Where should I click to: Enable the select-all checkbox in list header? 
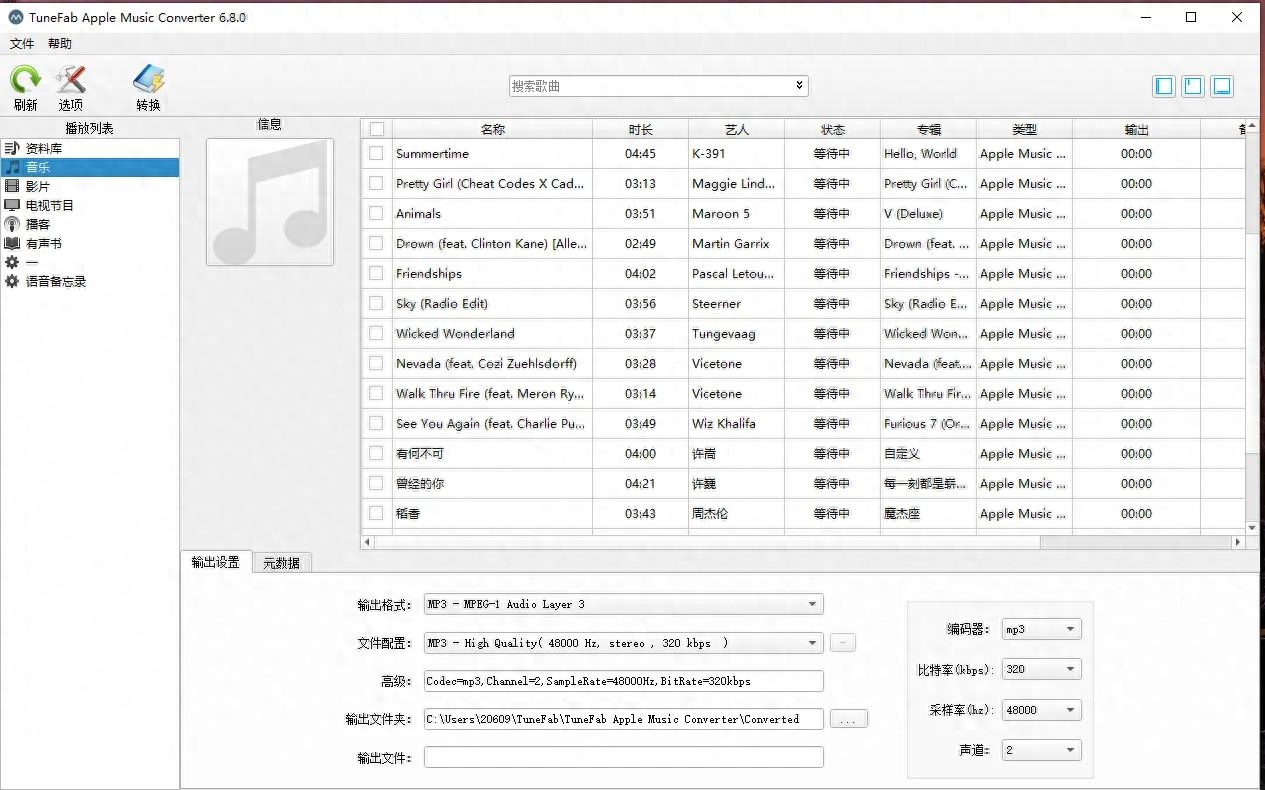[376, 129]
